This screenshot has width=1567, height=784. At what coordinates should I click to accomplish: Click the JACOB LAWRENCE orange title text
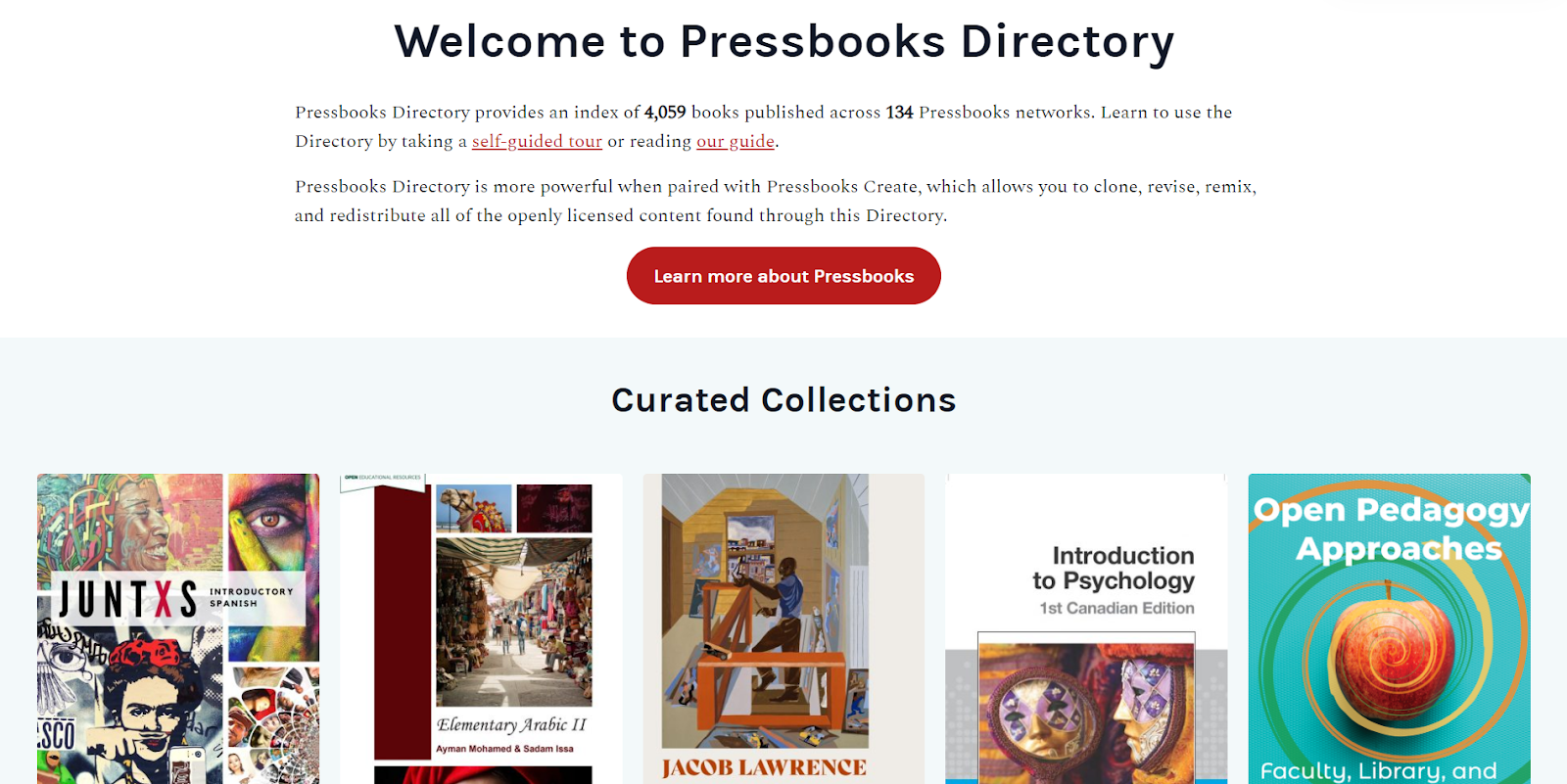point(764,767)
